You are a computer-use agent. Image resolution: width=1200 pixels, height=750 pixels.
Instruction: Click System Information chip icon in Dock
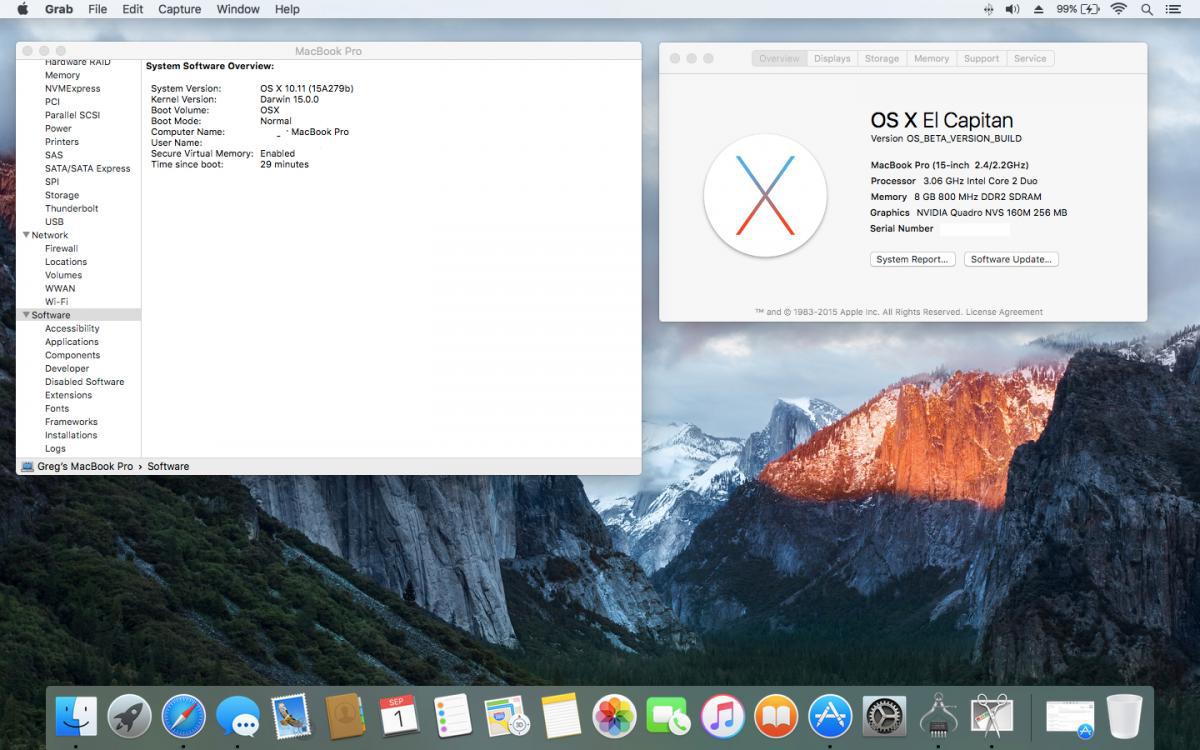click(938, 716)
